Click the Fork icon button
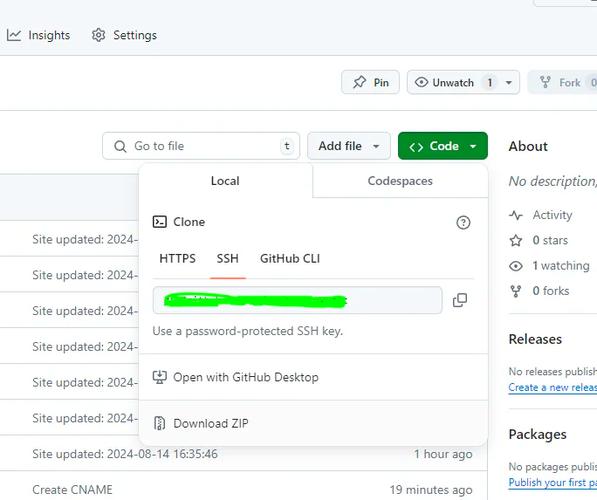This screenshot has height=500, width=597. click(545, 82)
